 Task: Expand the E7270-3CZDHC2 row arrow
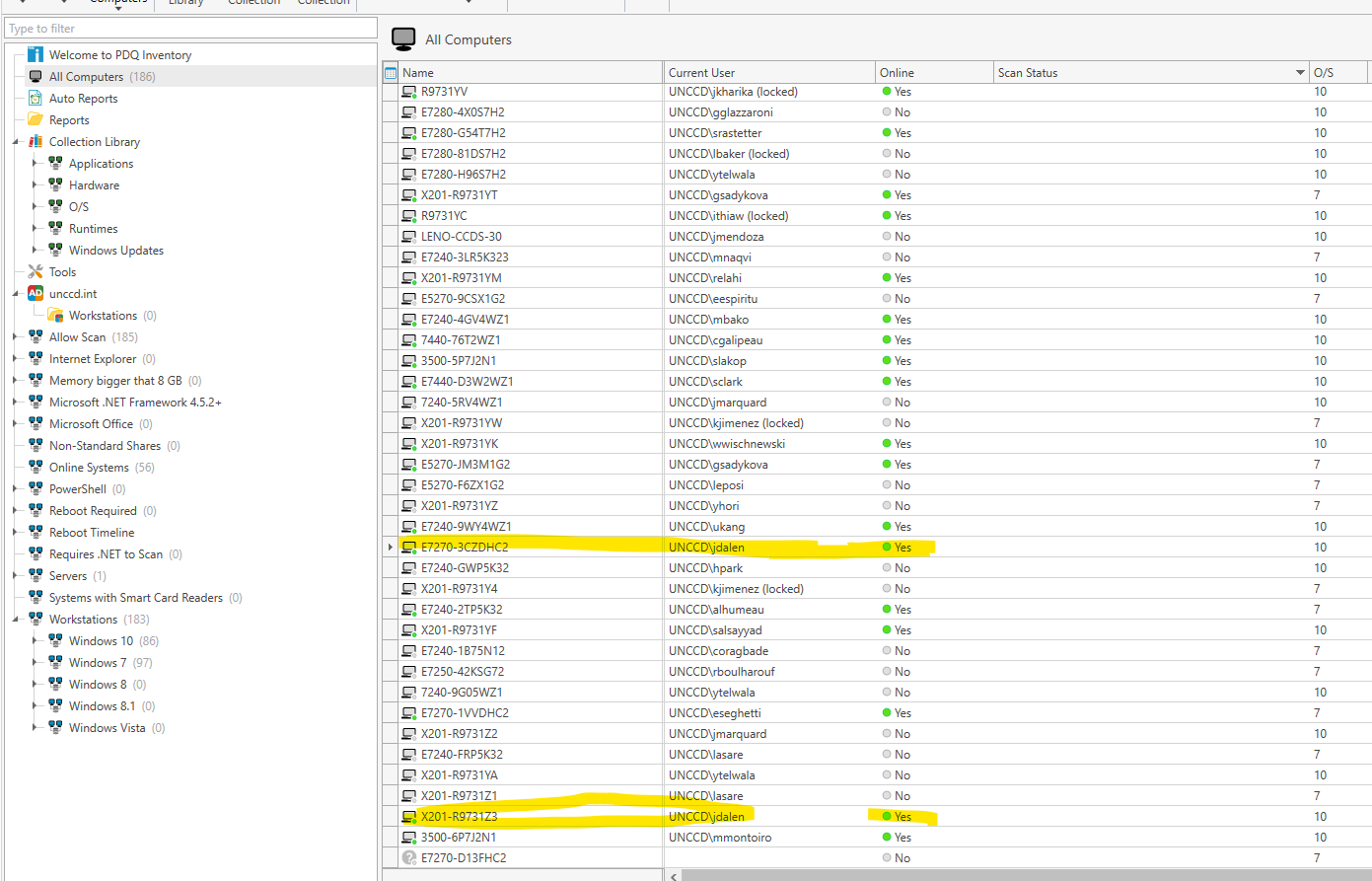point(391,547)
